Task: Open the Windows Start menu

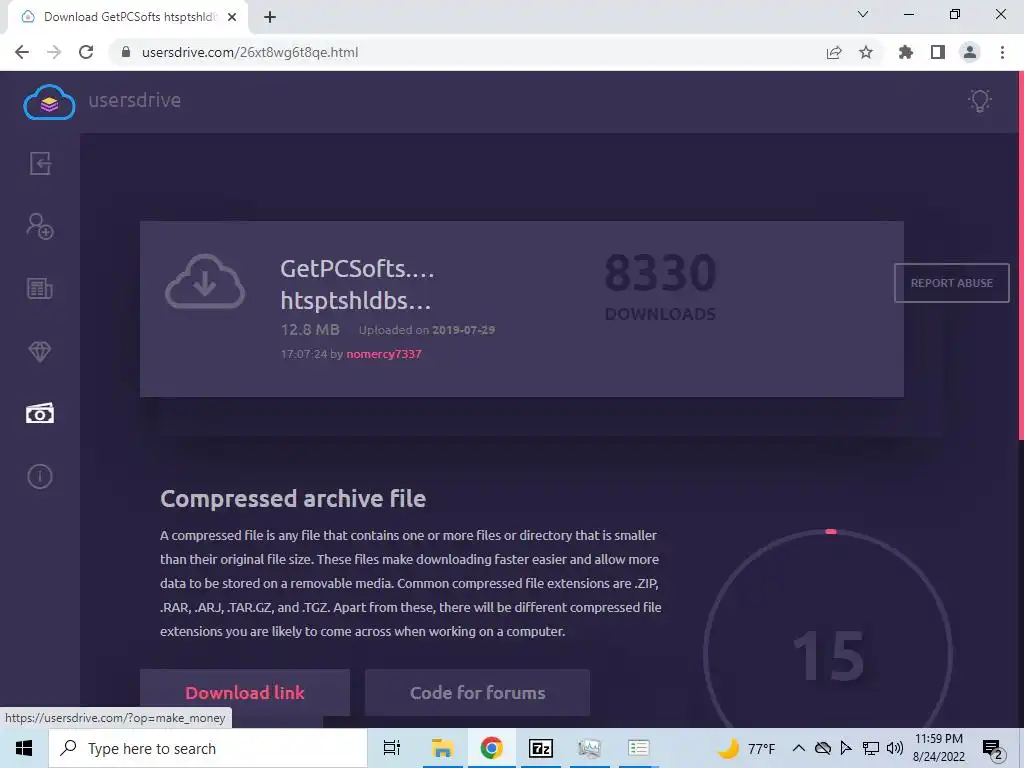Action: (x=24, y=748)
